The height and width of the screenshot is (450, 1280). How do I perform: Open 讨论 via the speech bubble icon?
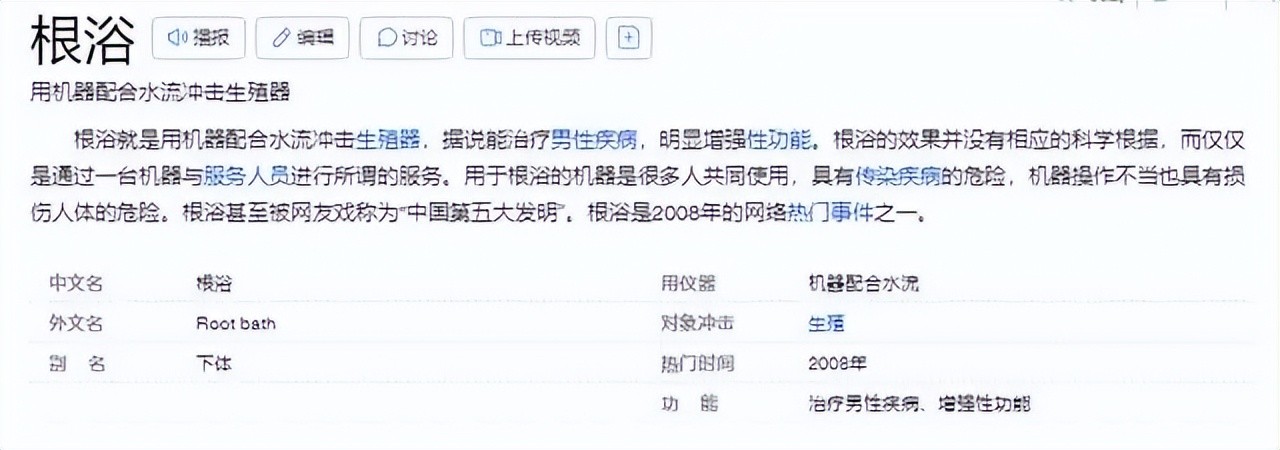386,38
